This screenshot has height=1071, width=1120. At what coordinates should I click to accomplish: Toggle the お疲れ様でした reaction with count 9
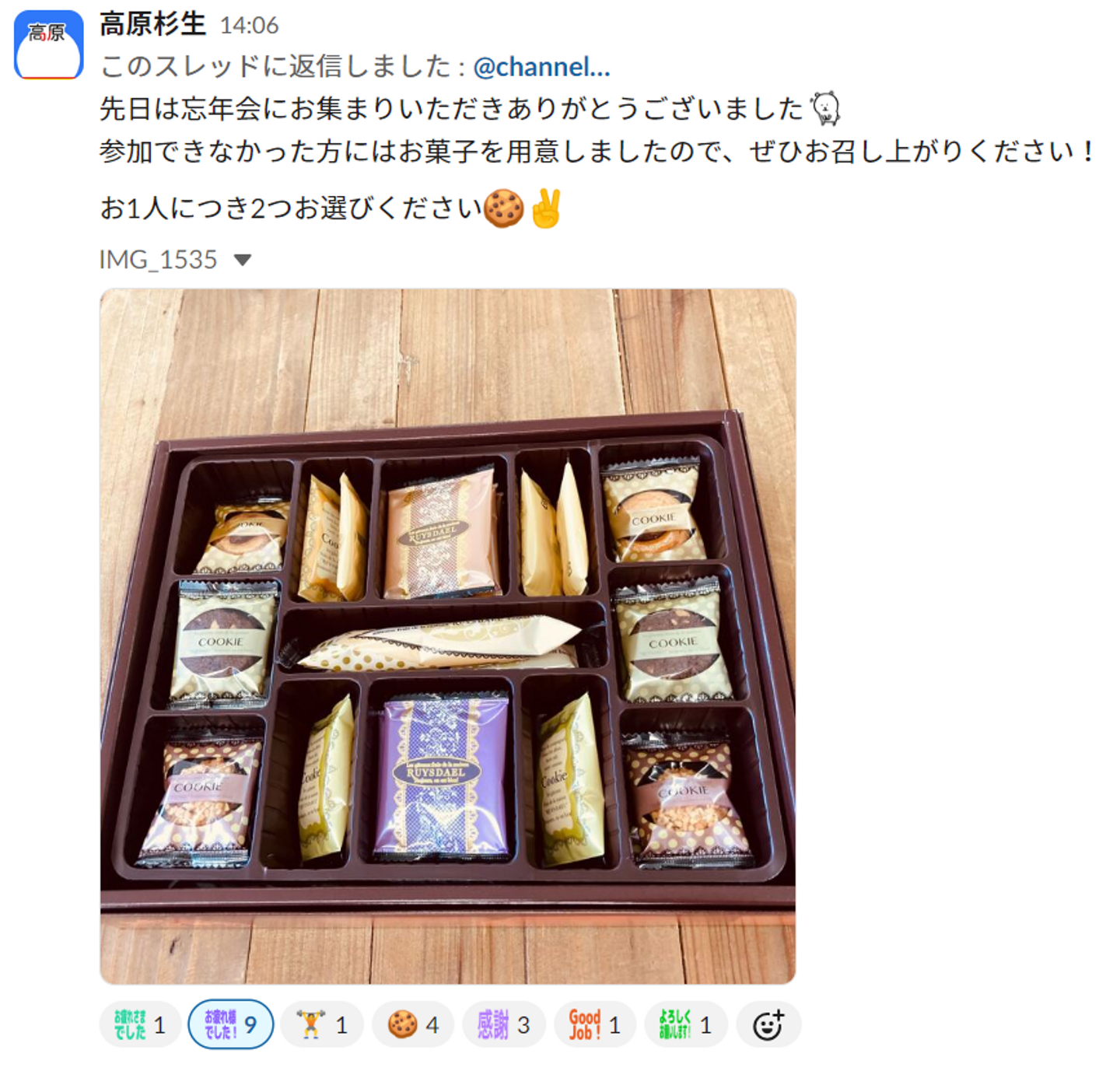click(x=231, y=1025)
